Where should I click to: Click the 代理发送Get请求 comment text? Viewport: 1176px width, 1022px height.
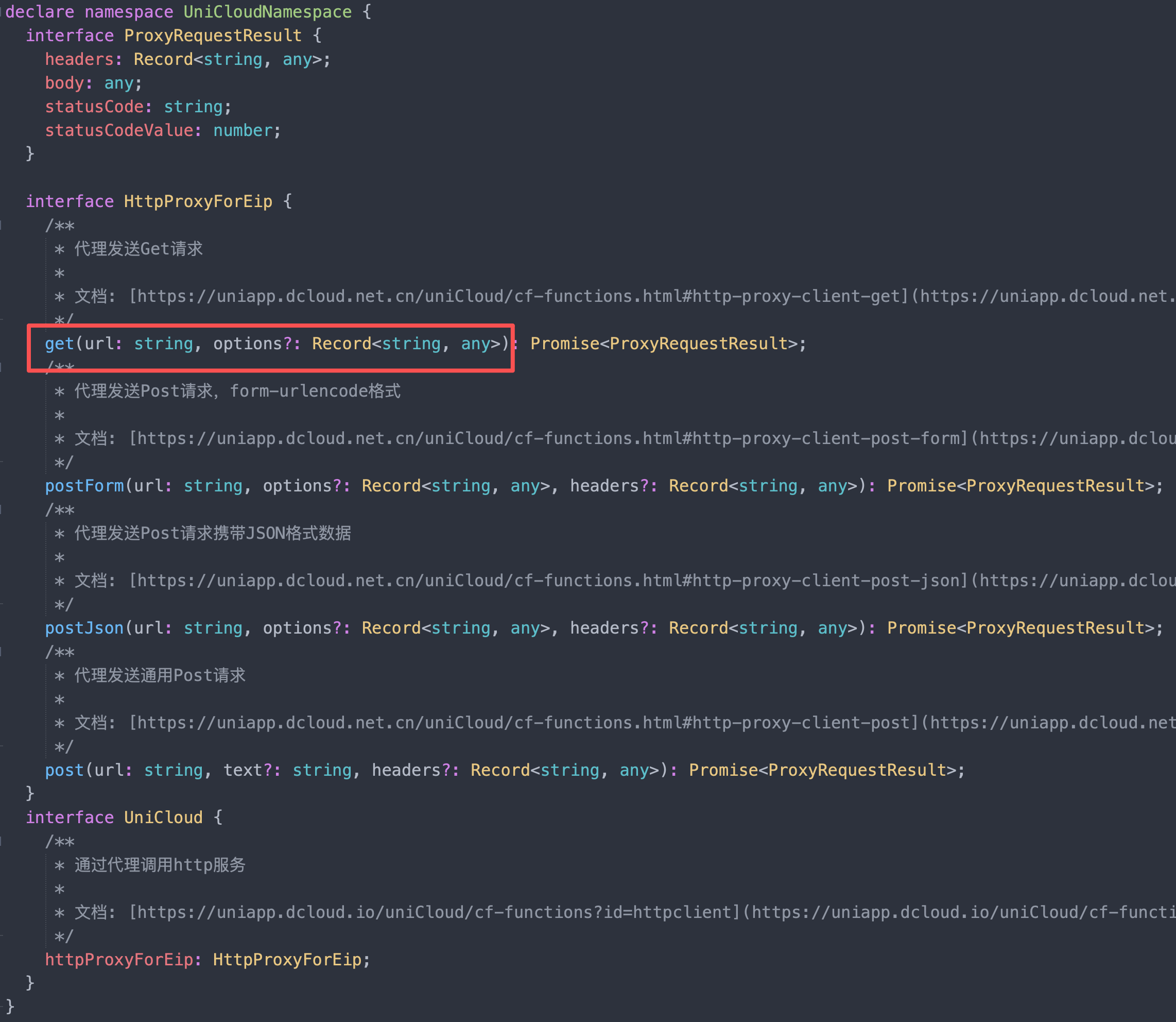[139, 249]
